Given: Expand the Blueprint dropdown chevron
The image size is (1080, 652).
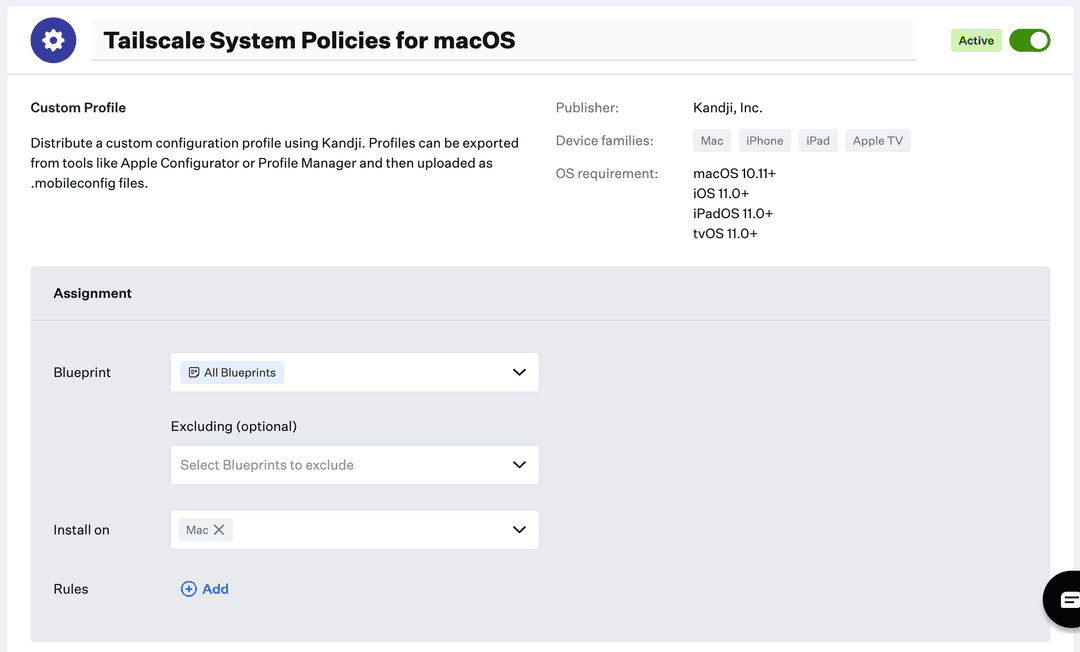Looking at the screenshot, I should (519, 372).
